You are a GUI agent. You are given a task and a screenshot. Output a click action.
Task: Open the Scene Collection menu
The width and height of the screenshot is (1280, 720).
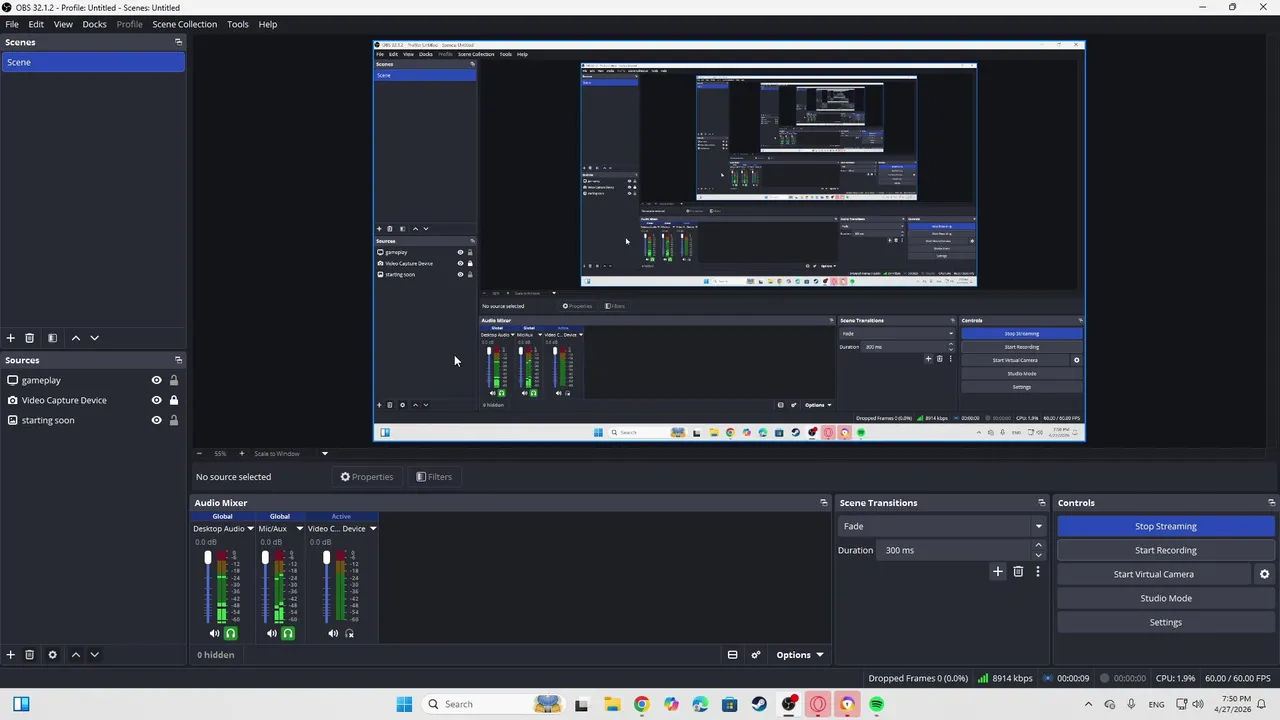point(184,24)
